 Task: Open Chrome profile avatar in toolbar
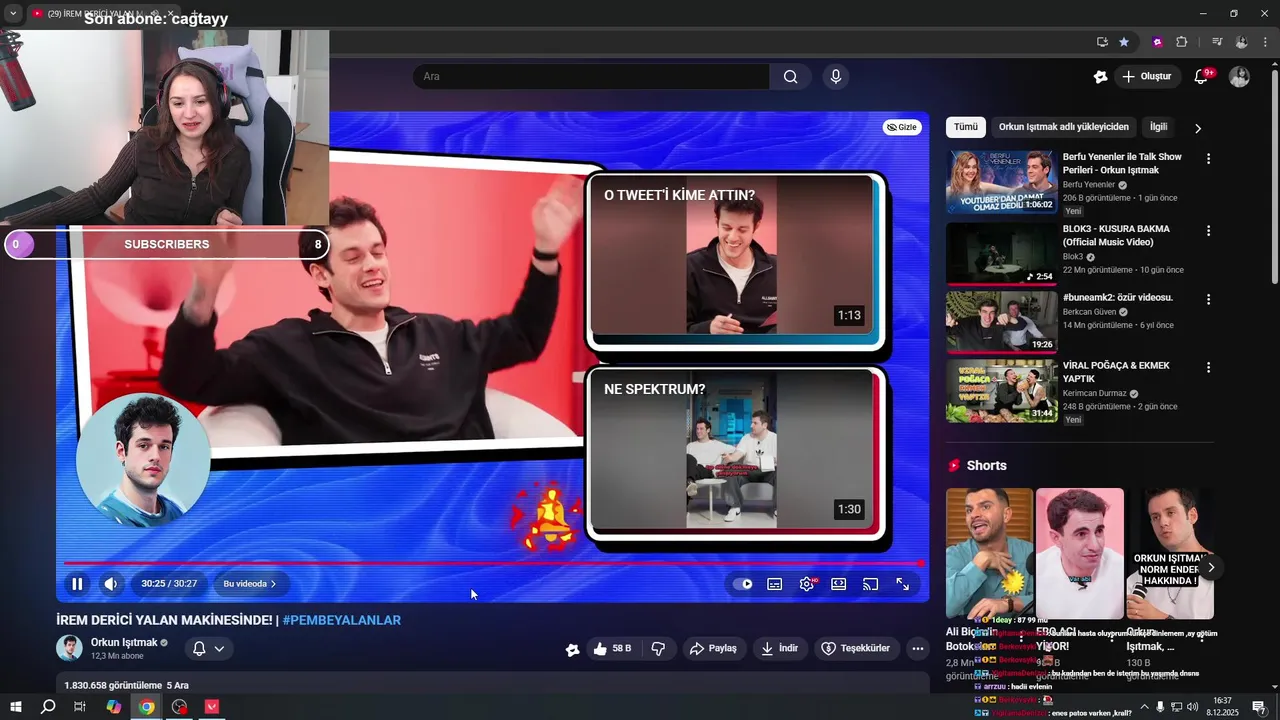point(1241,42)
